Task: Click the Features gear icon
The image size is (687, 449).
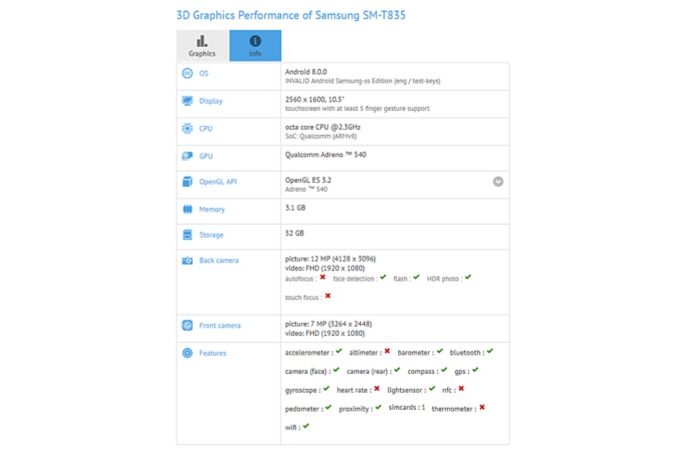Action: 187,353
